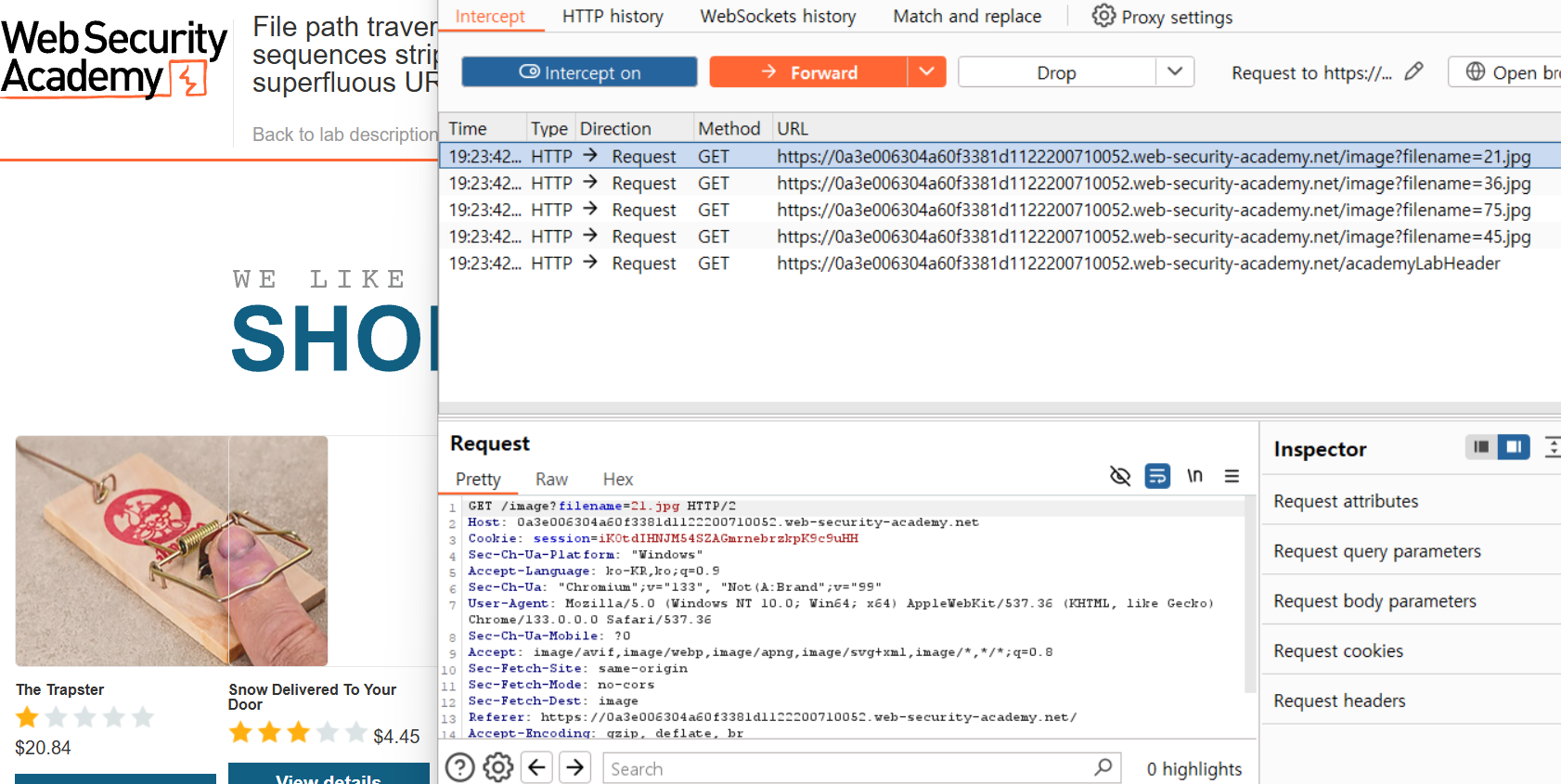Open the Forward dropdown arrow
The height and width of the screenshot is (784, 1561).
pos(926,72)
